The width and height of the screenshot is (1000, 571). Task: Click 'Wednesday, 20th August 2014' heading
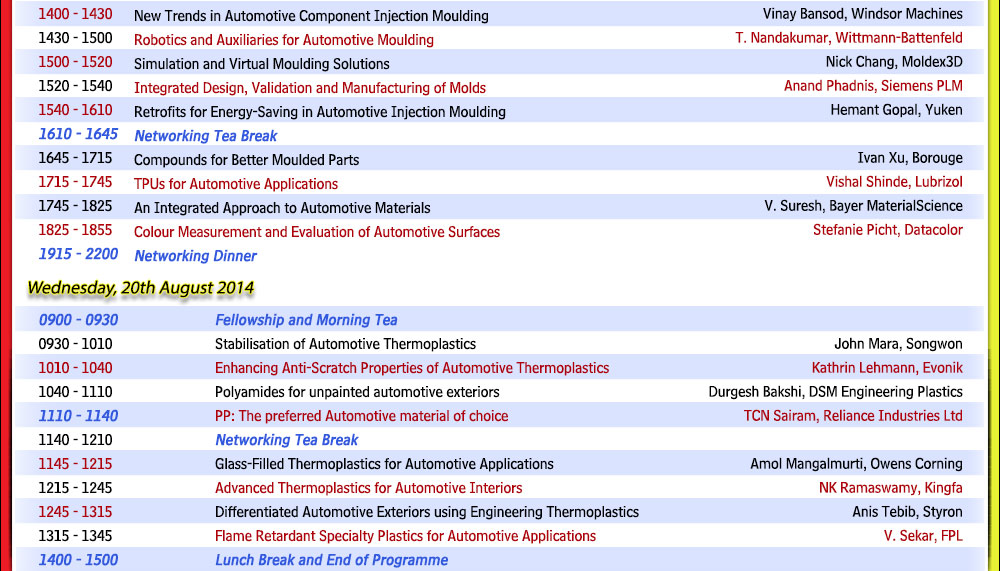141,288
